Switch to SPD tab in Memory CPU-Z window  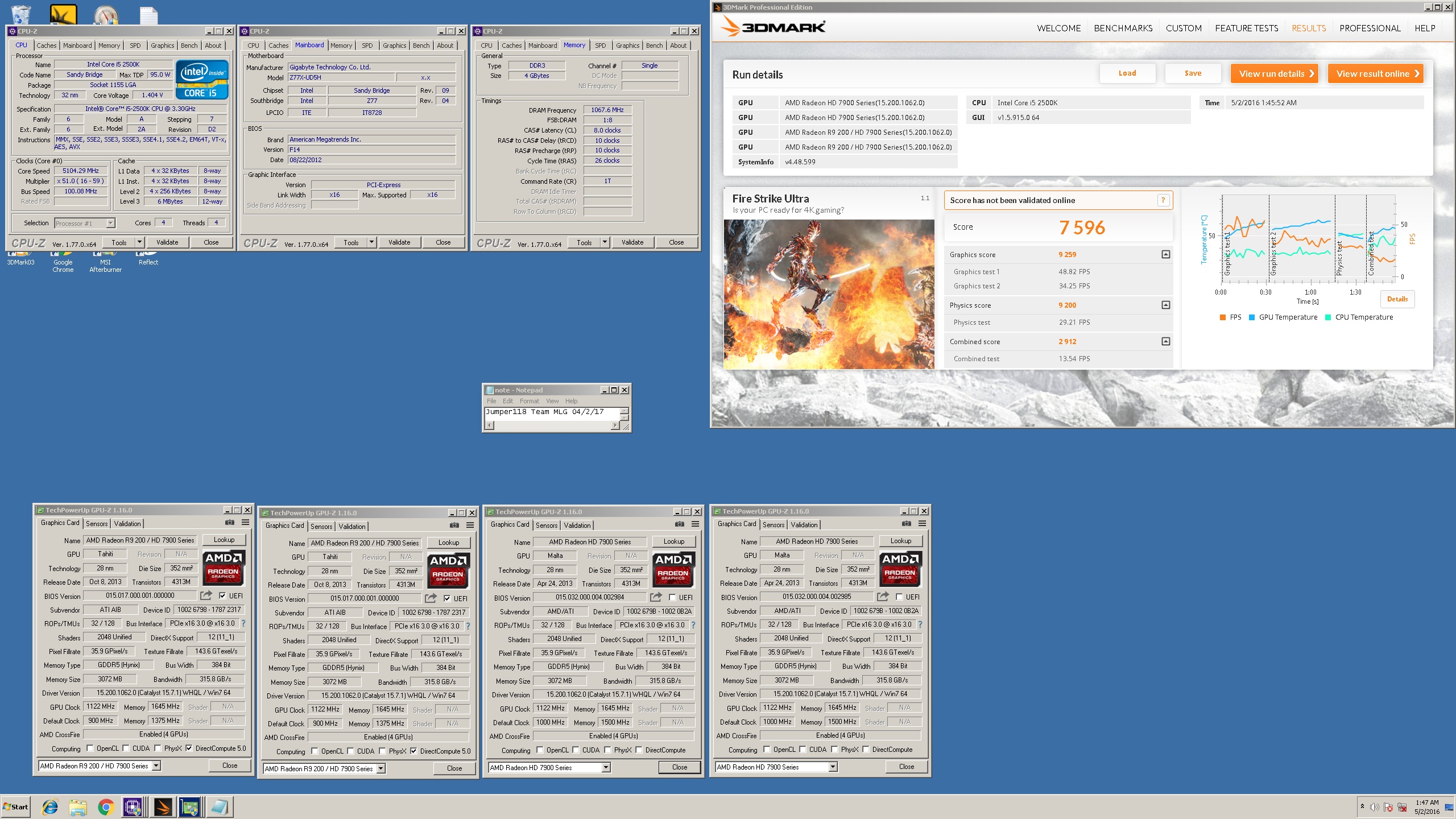coord(601,45)
